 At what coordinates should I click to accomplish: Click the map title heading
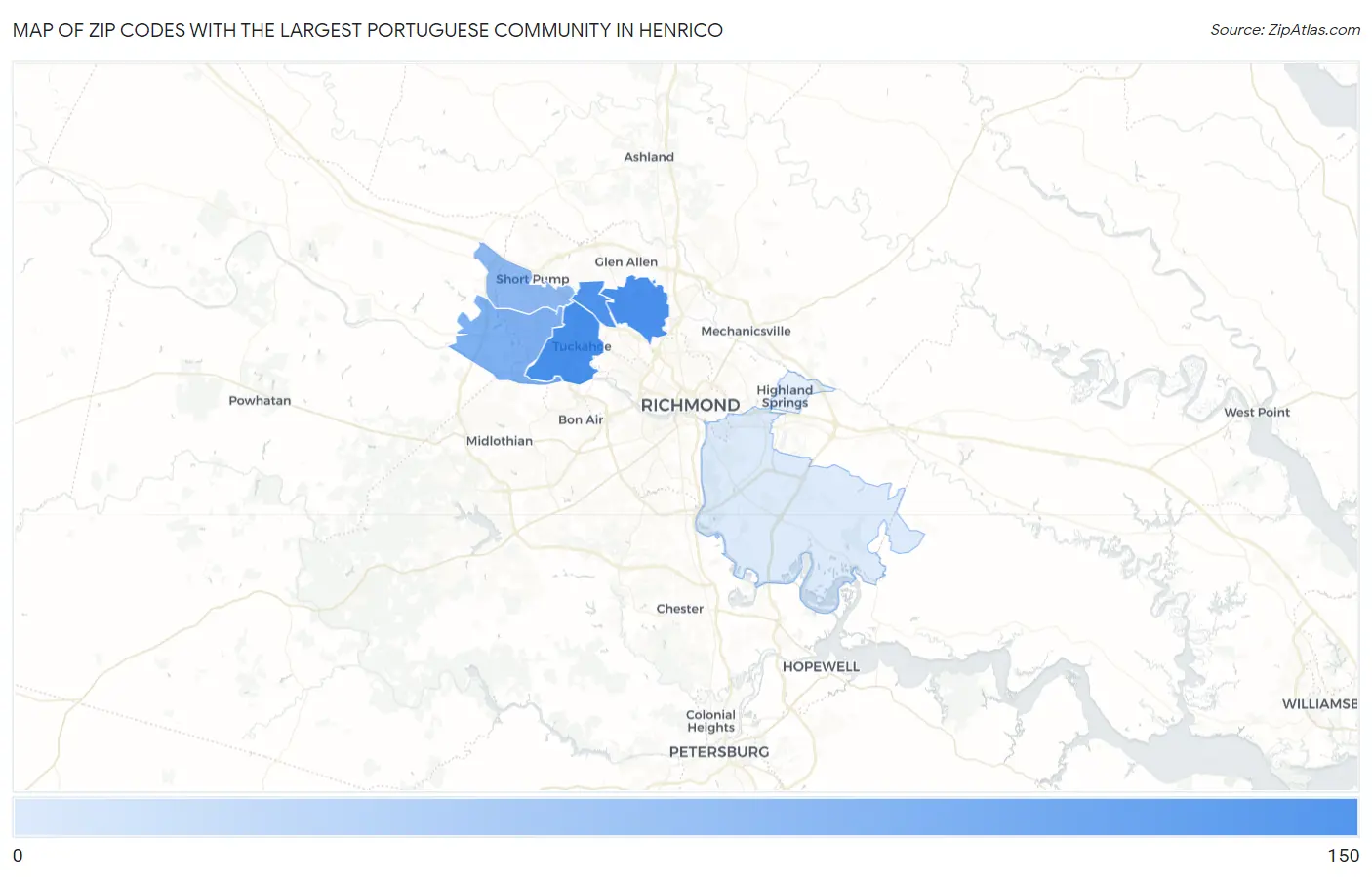(368, 30)
